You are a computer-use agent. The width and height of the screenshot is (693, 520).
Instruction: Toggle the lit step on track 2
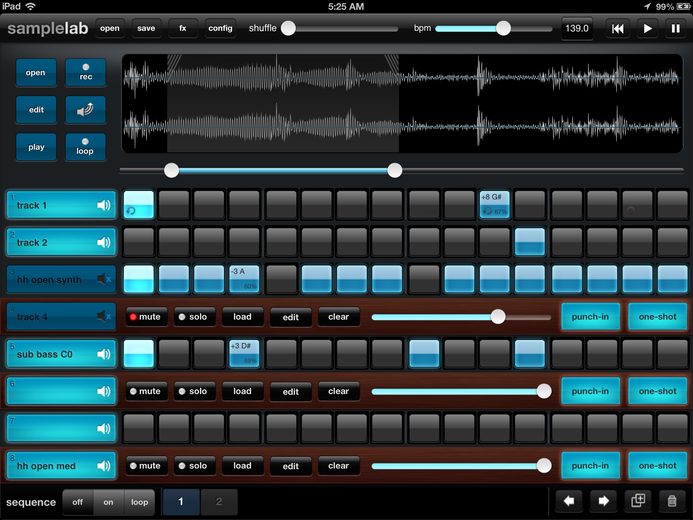click(530, 242)
